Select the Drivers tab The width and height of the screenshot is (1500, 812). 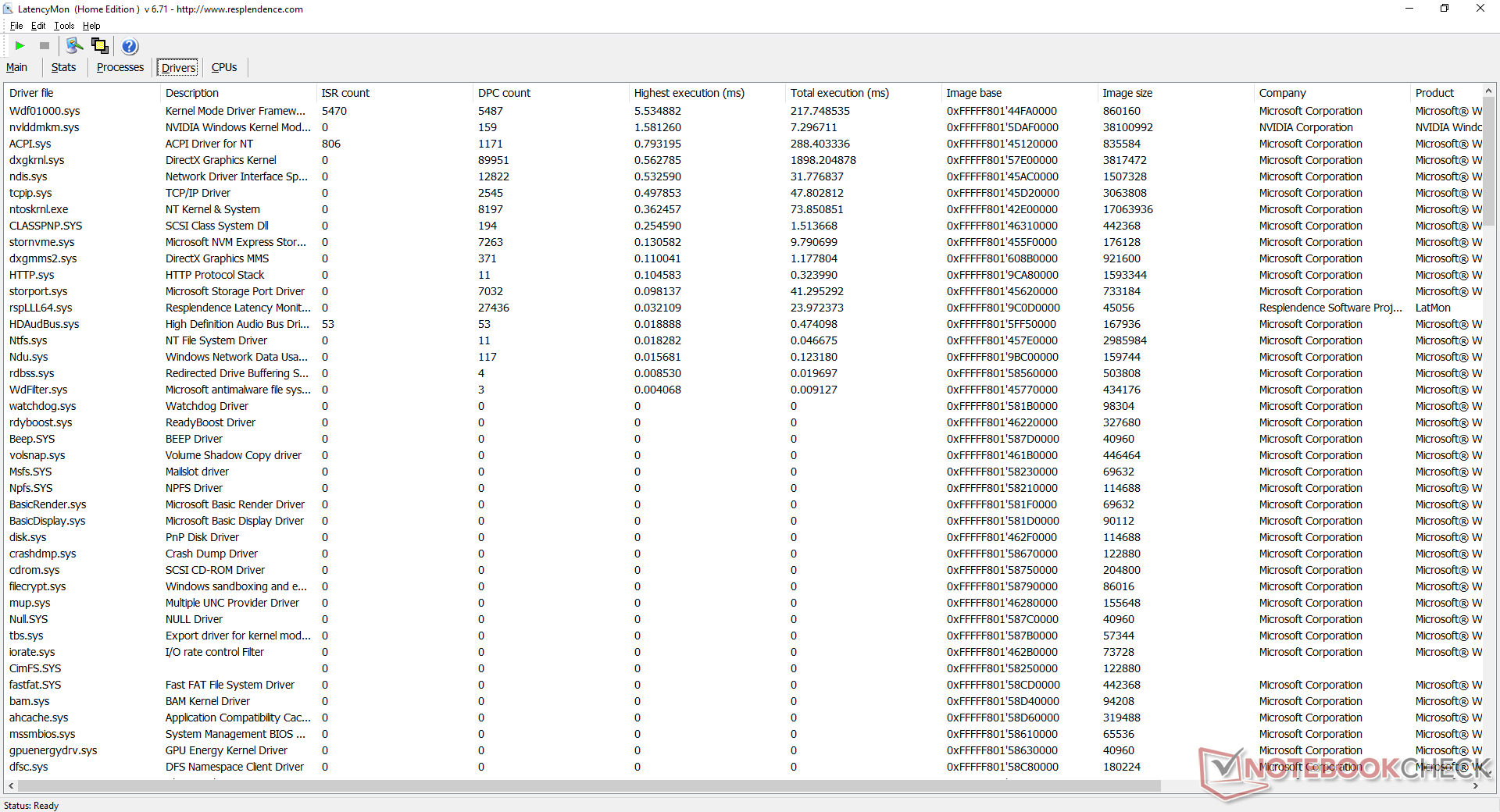click(178, 68)
